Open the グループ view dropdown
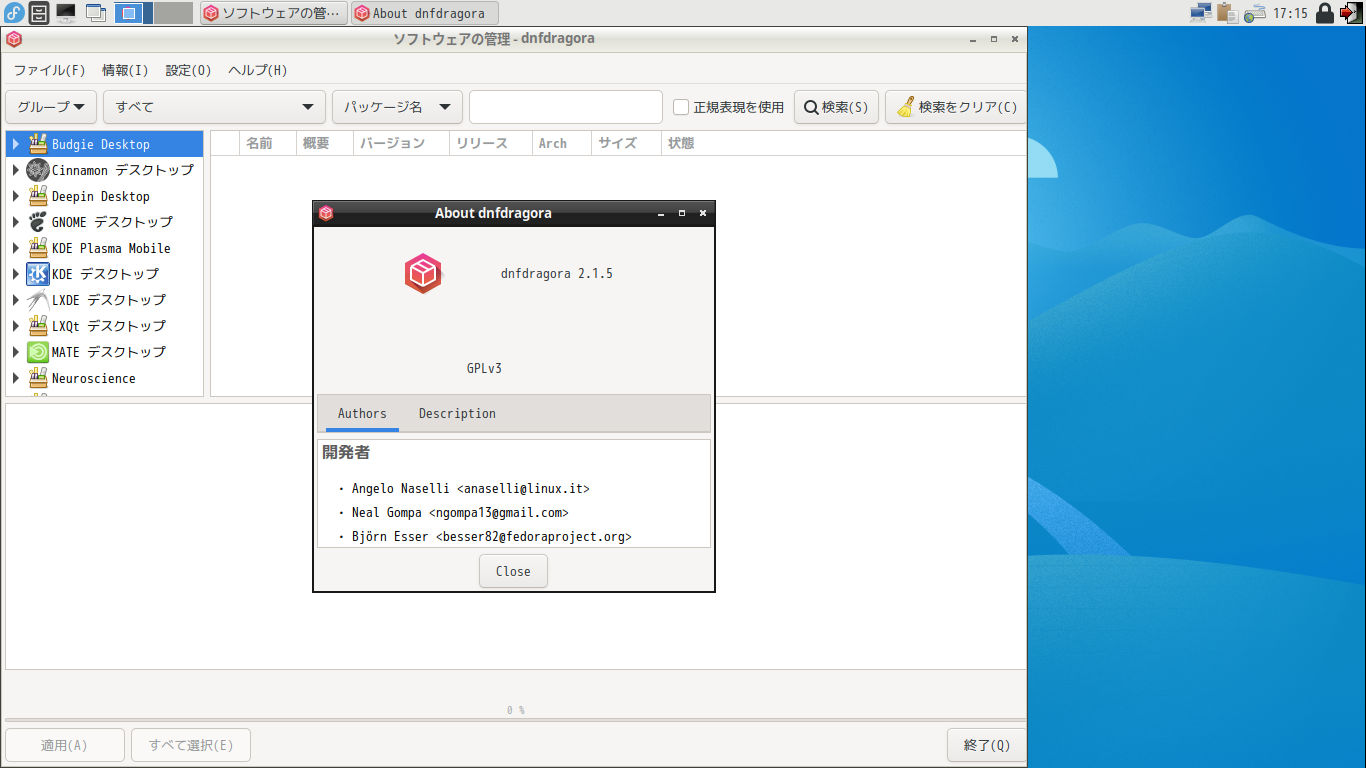1366x768 pixels. [x=51, y=107]
